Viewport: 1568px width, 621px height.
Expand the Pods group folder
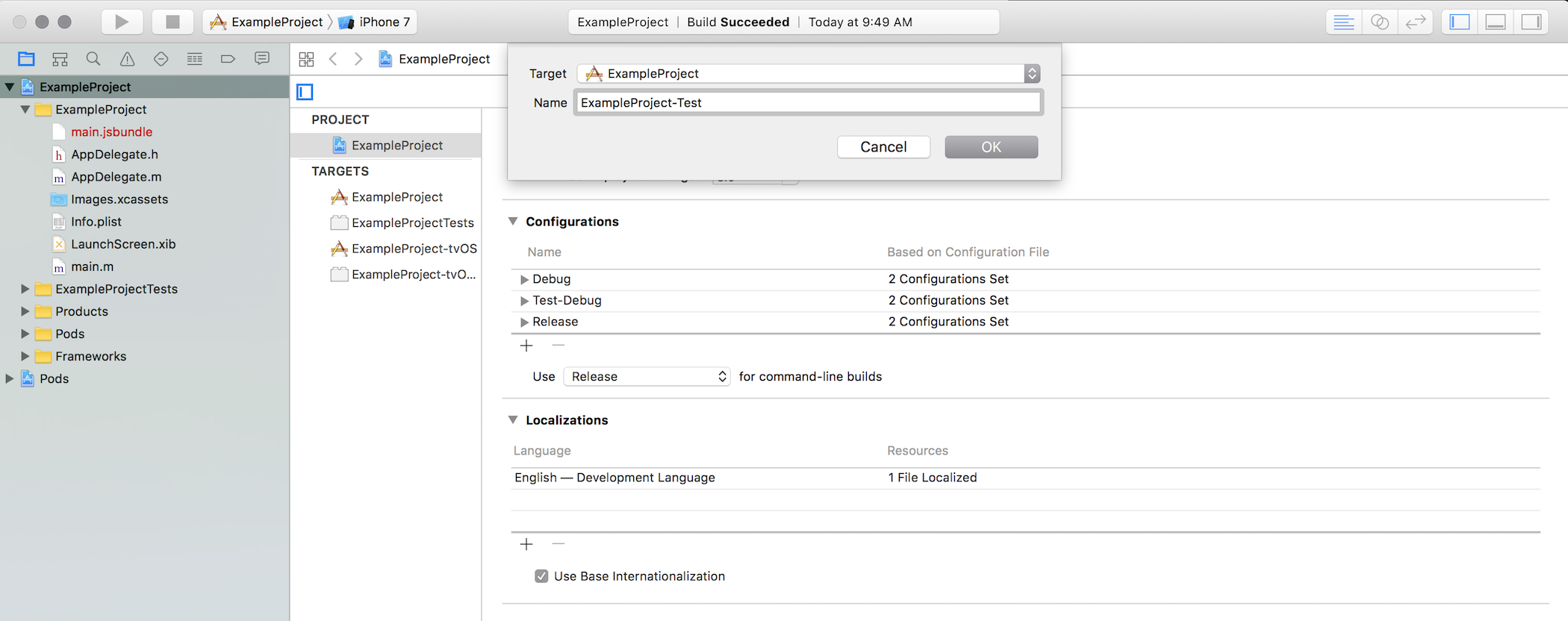pos(25,334)
